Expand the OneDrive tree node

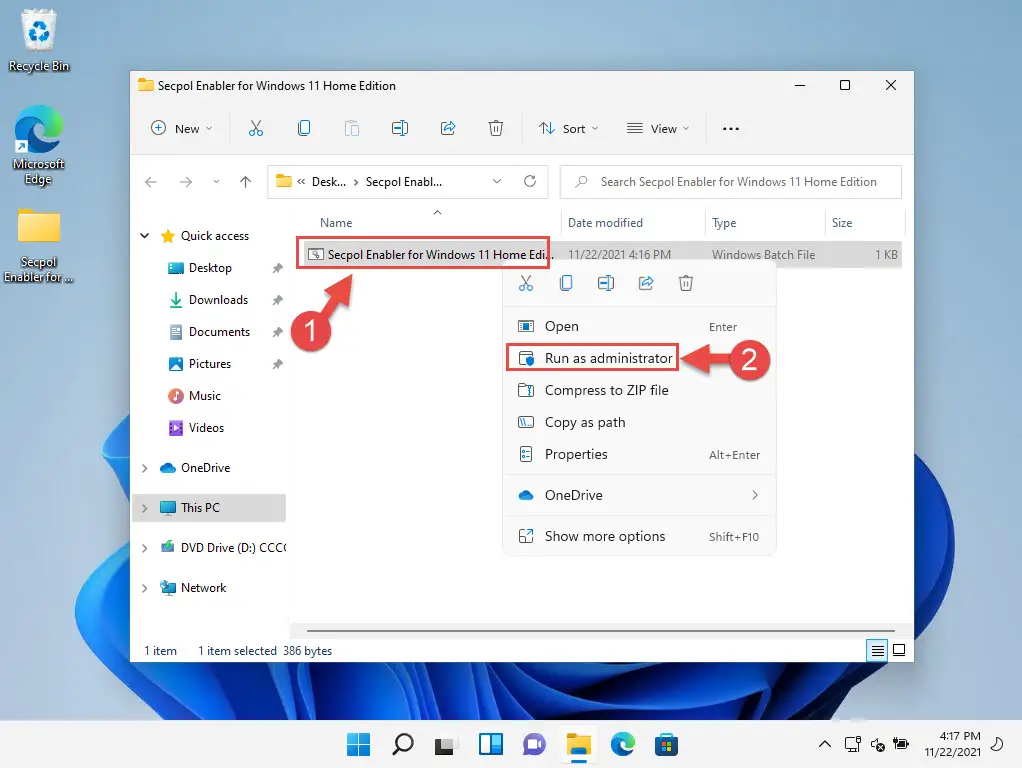pyautogui.click(x=145, y=468)
